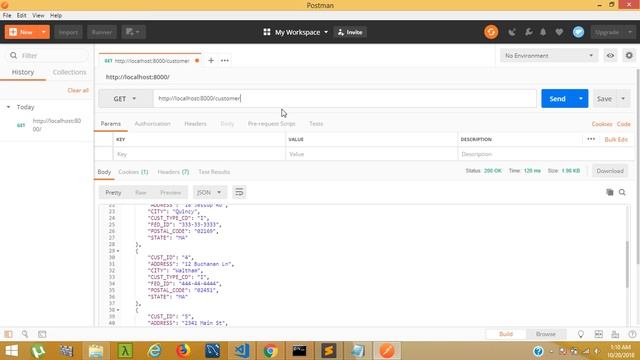Viewport: 640px width, 360px height.
Task: Open Visual Studio Code from taskbar
Action: coord(242,351)
